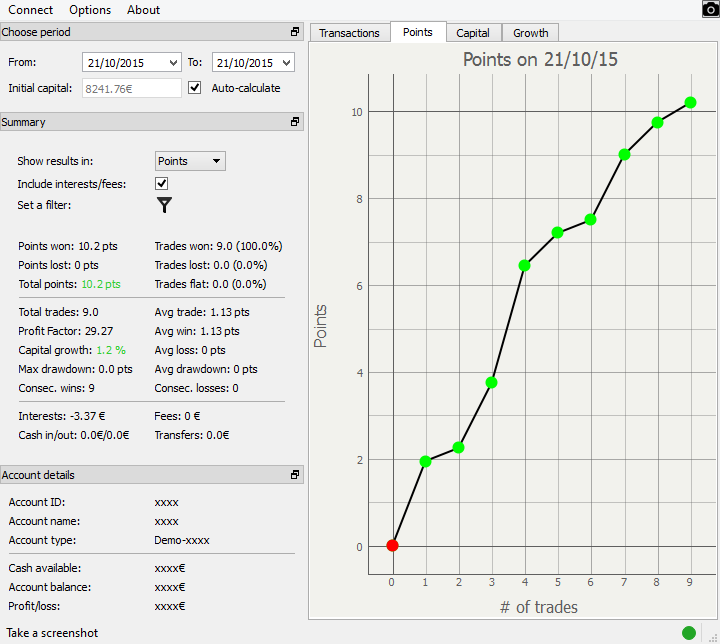Click the red starting point on chart
Viewport: 720px width, 644px height.
pyautogui.click(x=392, y=545)
